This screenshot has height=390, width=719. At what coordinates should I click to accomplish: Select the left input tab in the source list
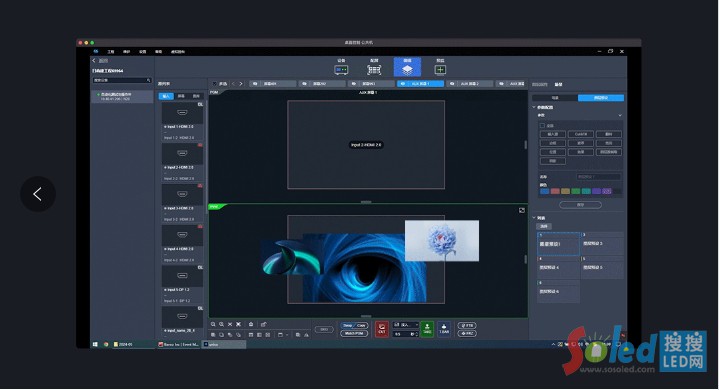pos(166,96)
